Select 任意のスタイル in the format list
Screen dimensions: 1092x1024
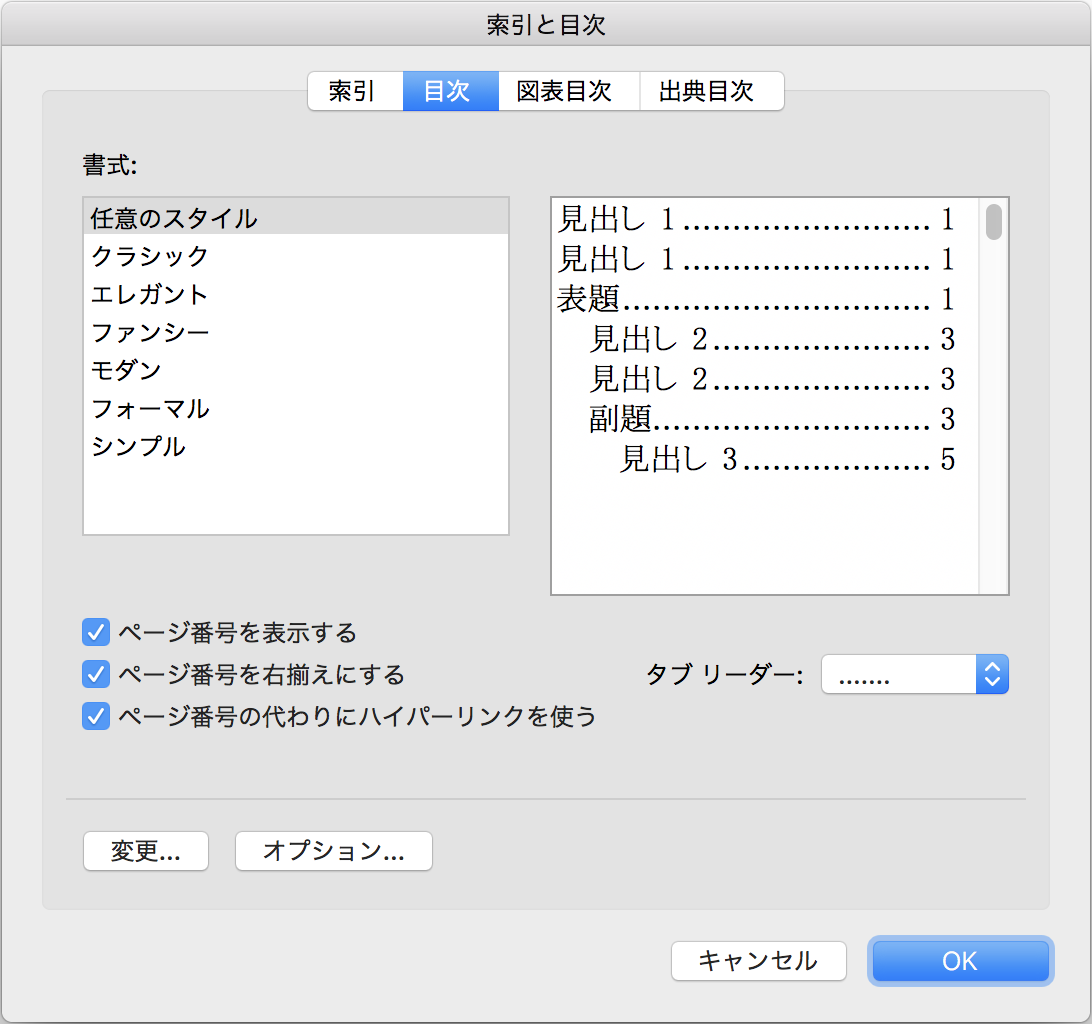click(x=175, y=218)
